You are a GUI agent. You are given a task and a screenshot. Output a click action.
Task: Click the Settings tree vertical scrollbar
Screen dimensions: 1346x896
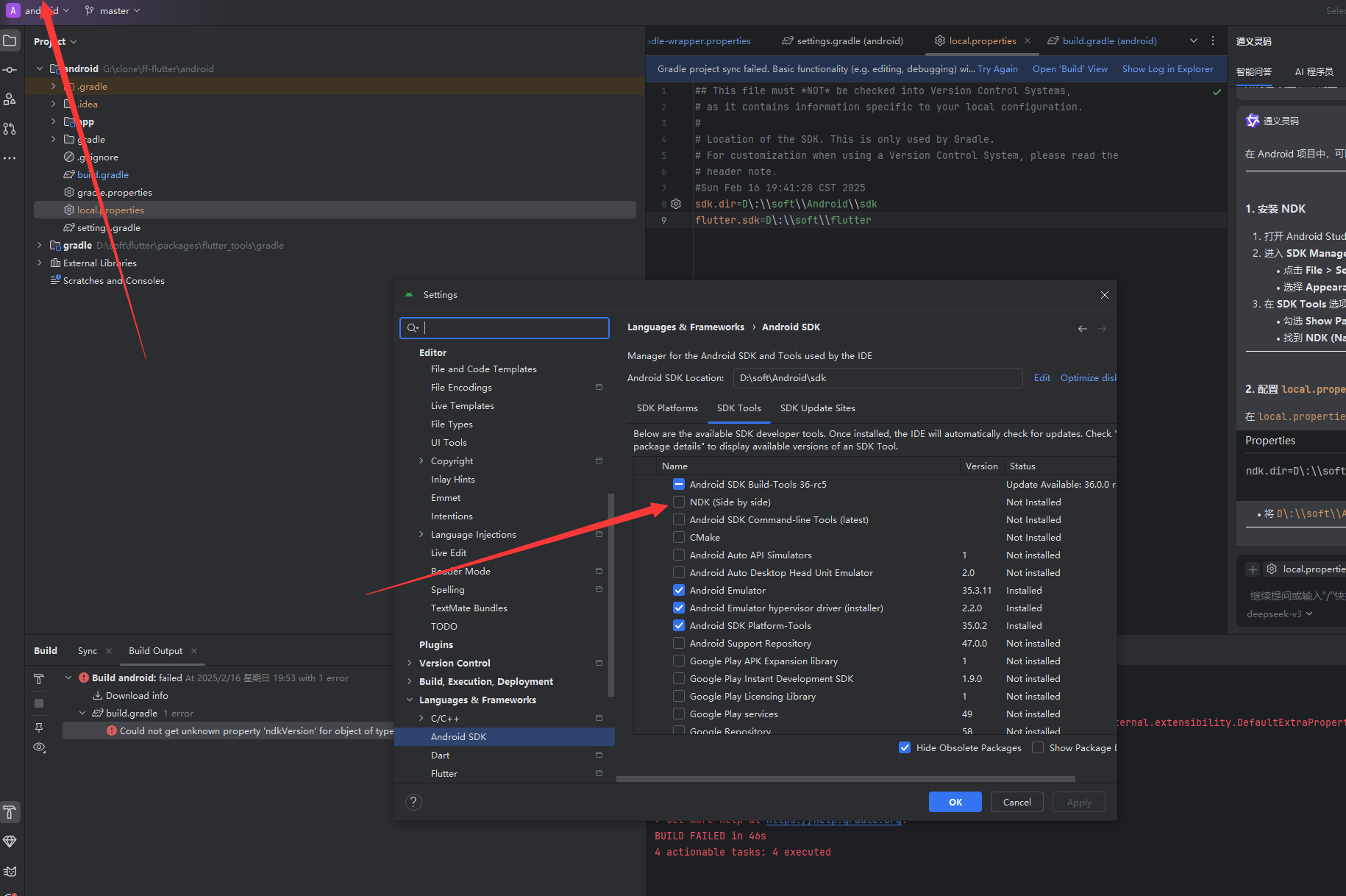pyautogui.click(x=610, y=594)
